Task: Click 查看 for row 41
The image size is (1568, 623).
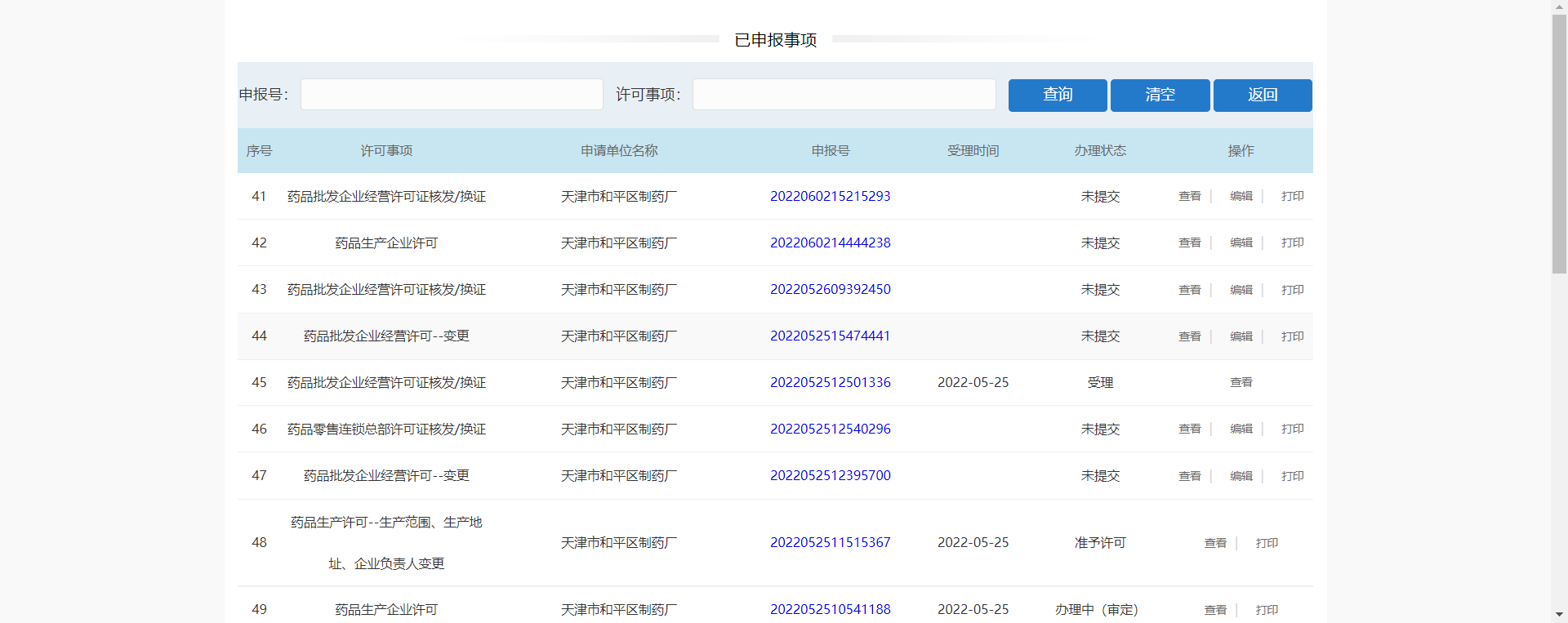Action: (1189, 196)
